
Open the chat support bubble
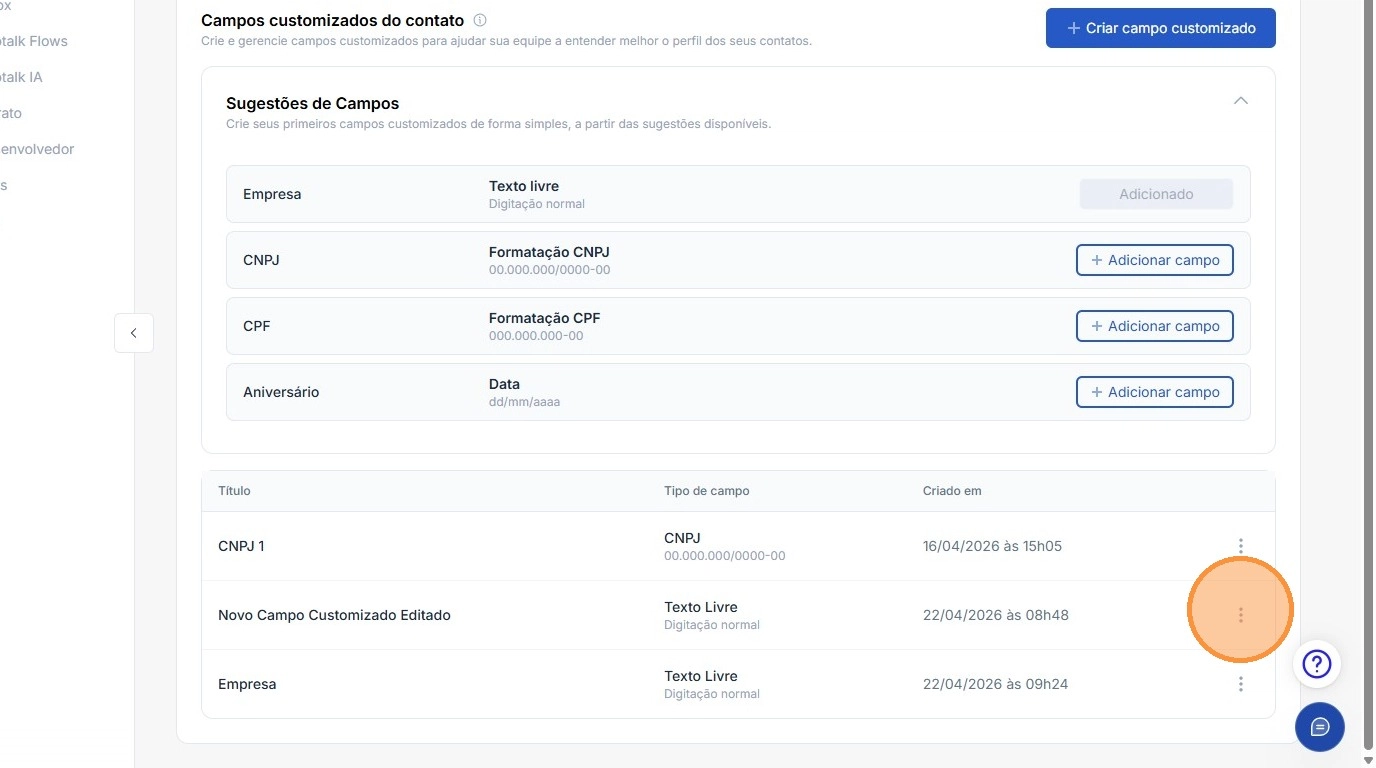pyautogui.click(x=1319, y=726)
